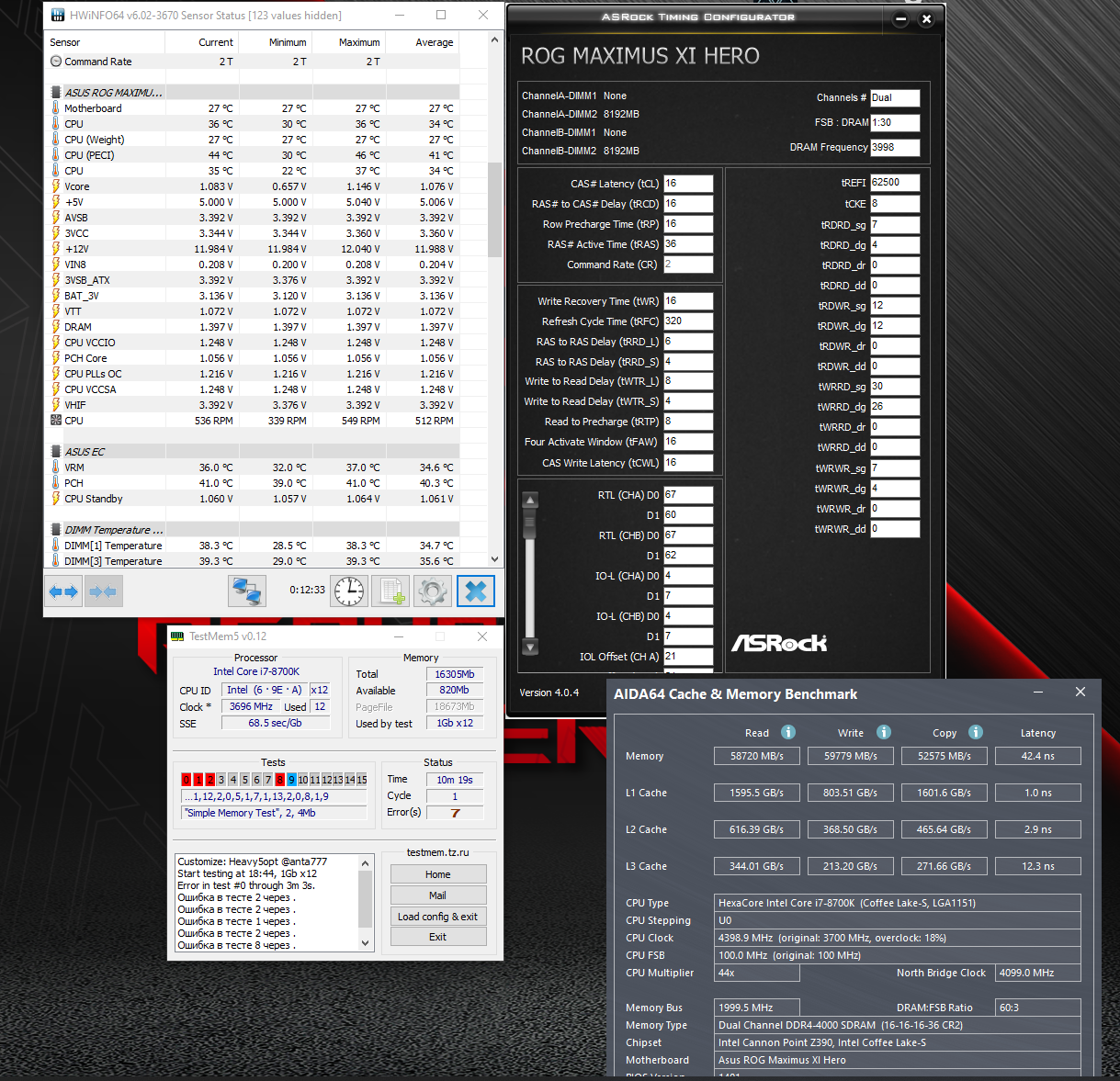The height and width of the screenshot is (1081, 1120).
Task: Click the HWiNFO vertical scrollbar thumb
Action: coord(495,209)
